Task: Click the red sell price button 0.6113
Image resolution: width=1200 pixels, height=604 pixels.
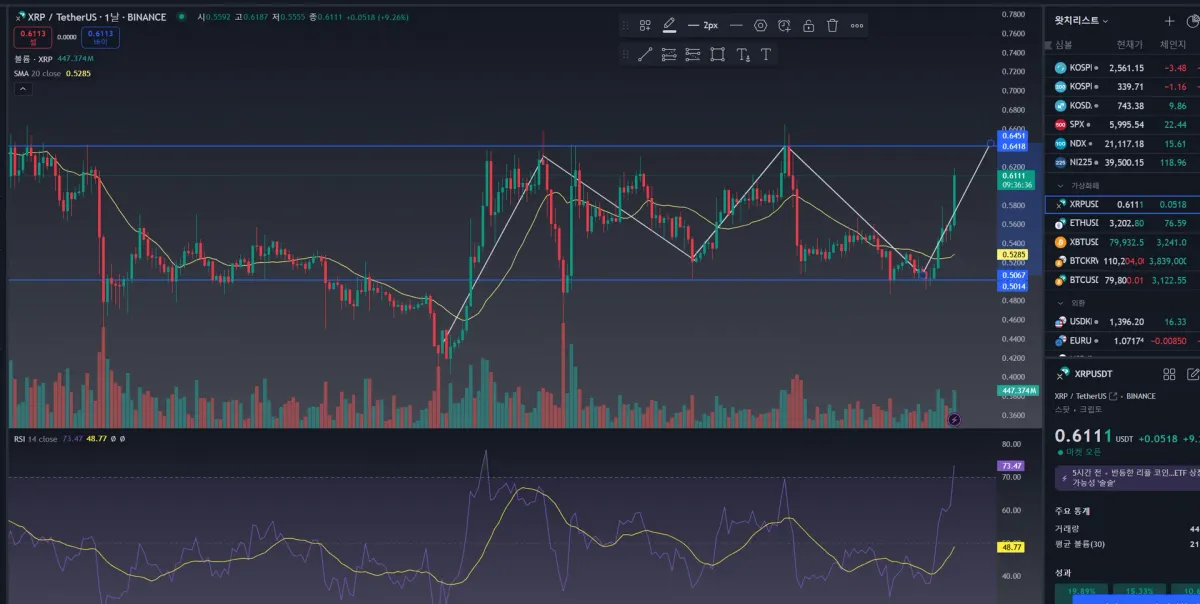Action: 31,38
